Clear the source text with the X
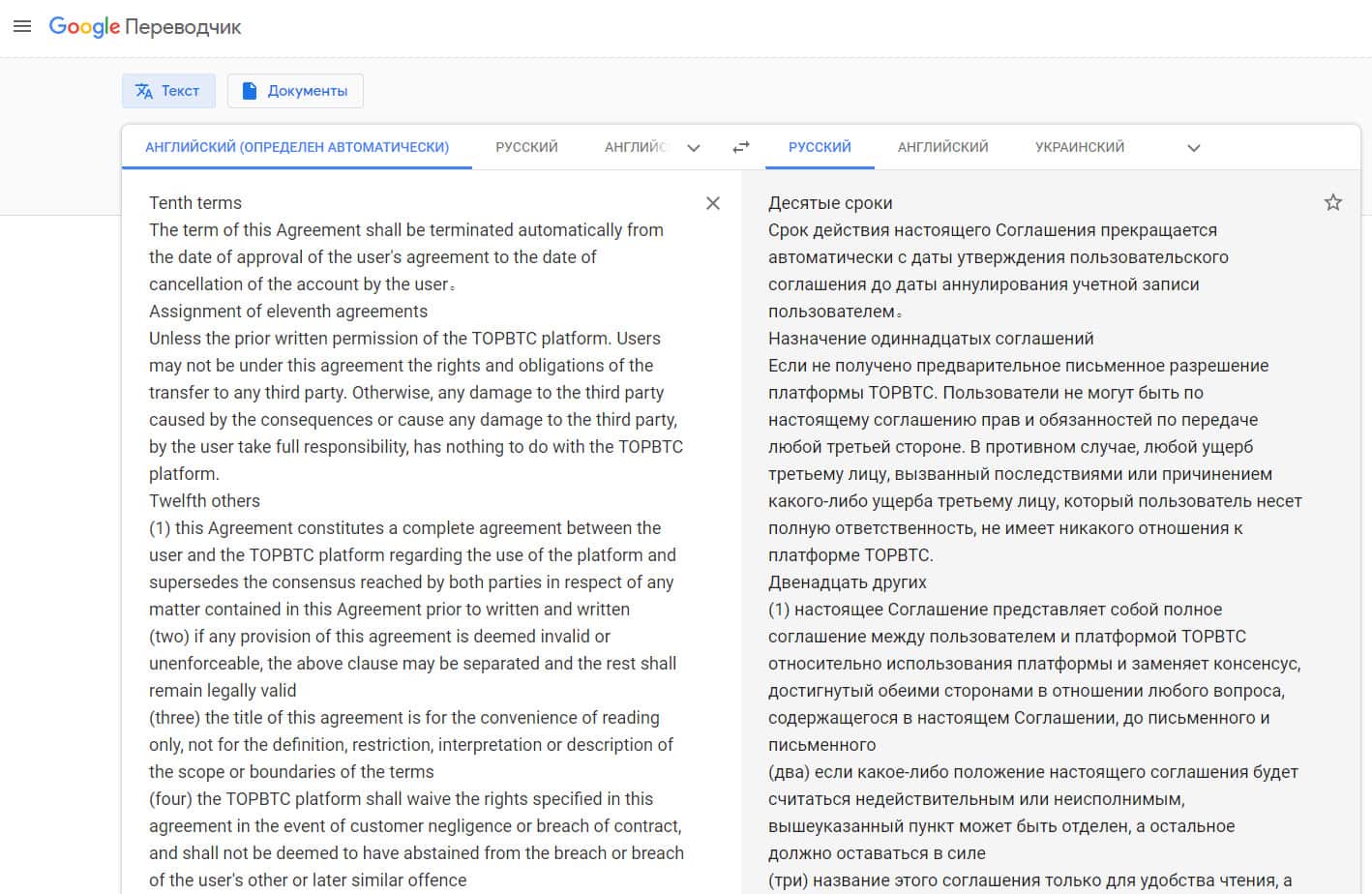 point(713,203)
